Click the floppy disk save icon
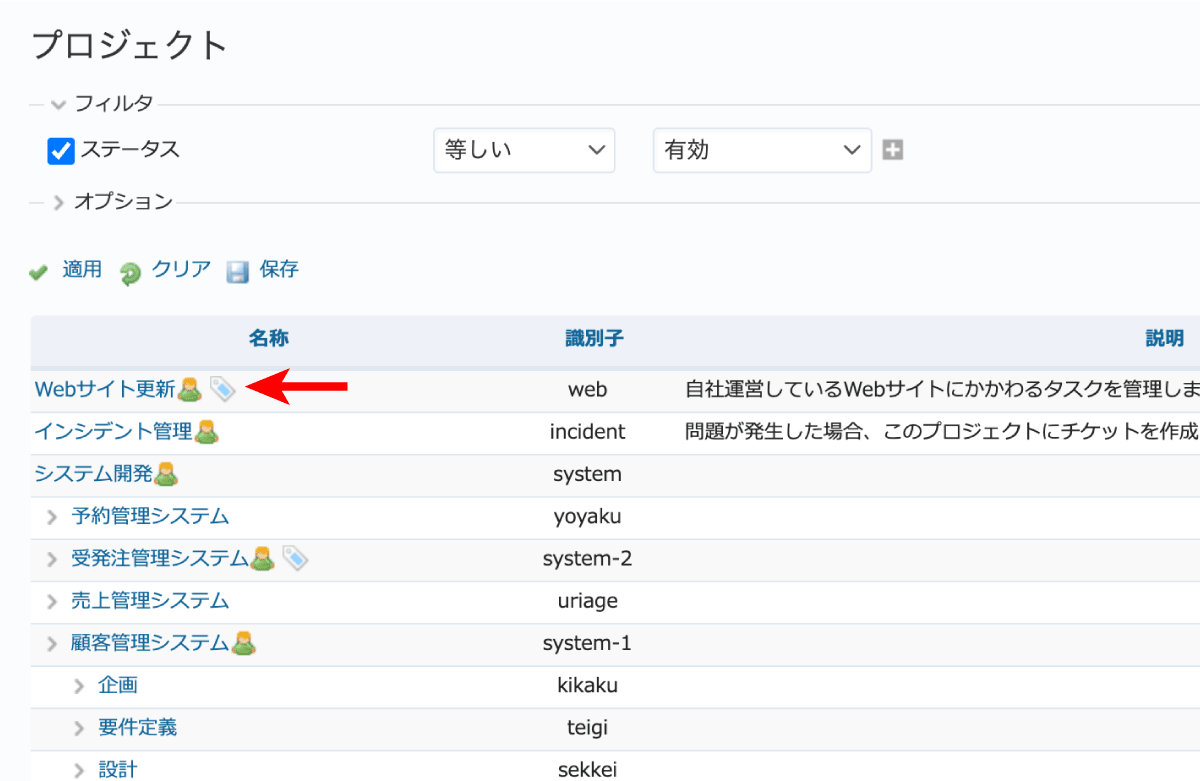The image size is (1200, 781). [237, 272]
